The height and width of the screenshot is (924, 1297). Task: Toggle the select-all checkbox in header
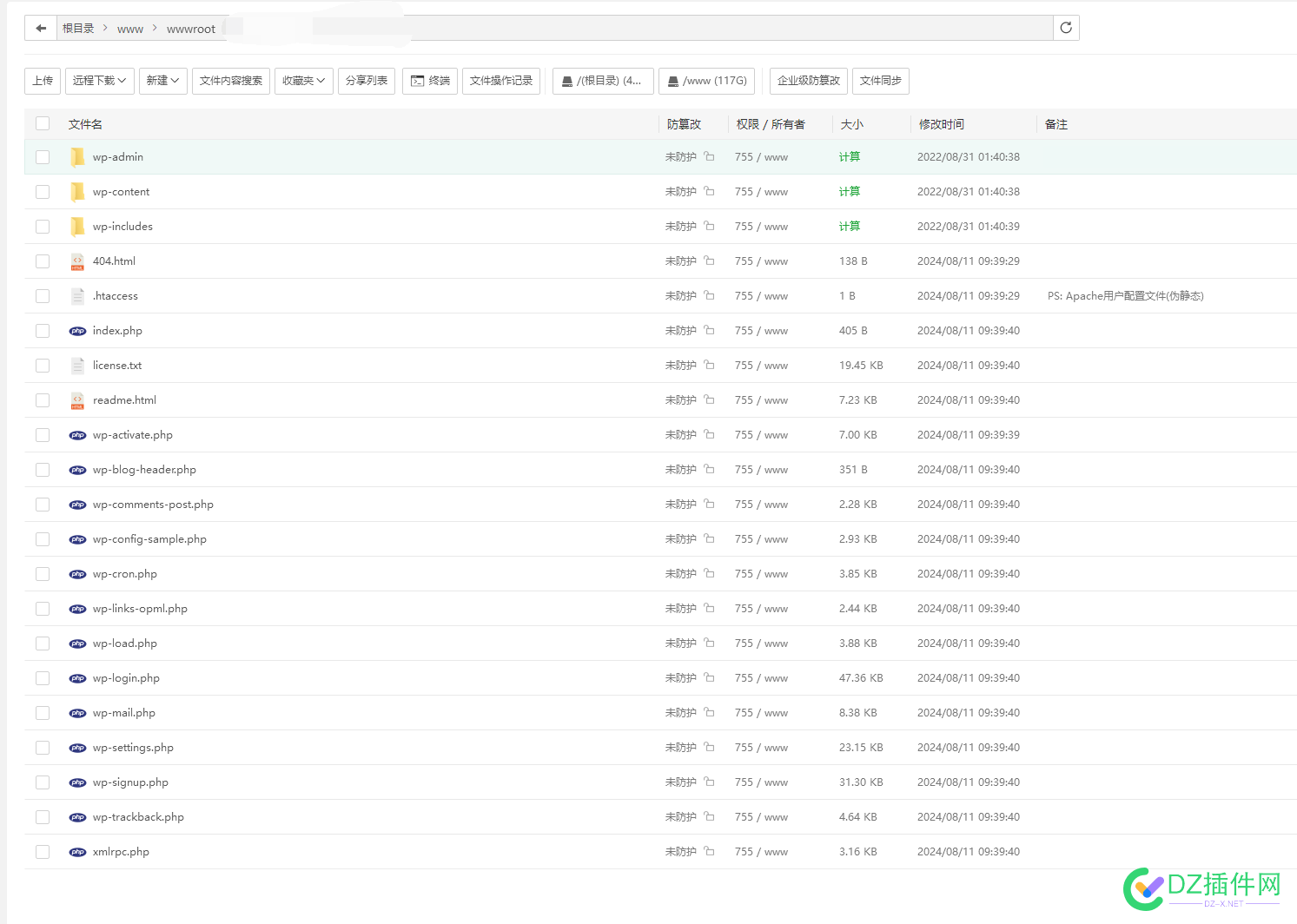click(43, 123)
